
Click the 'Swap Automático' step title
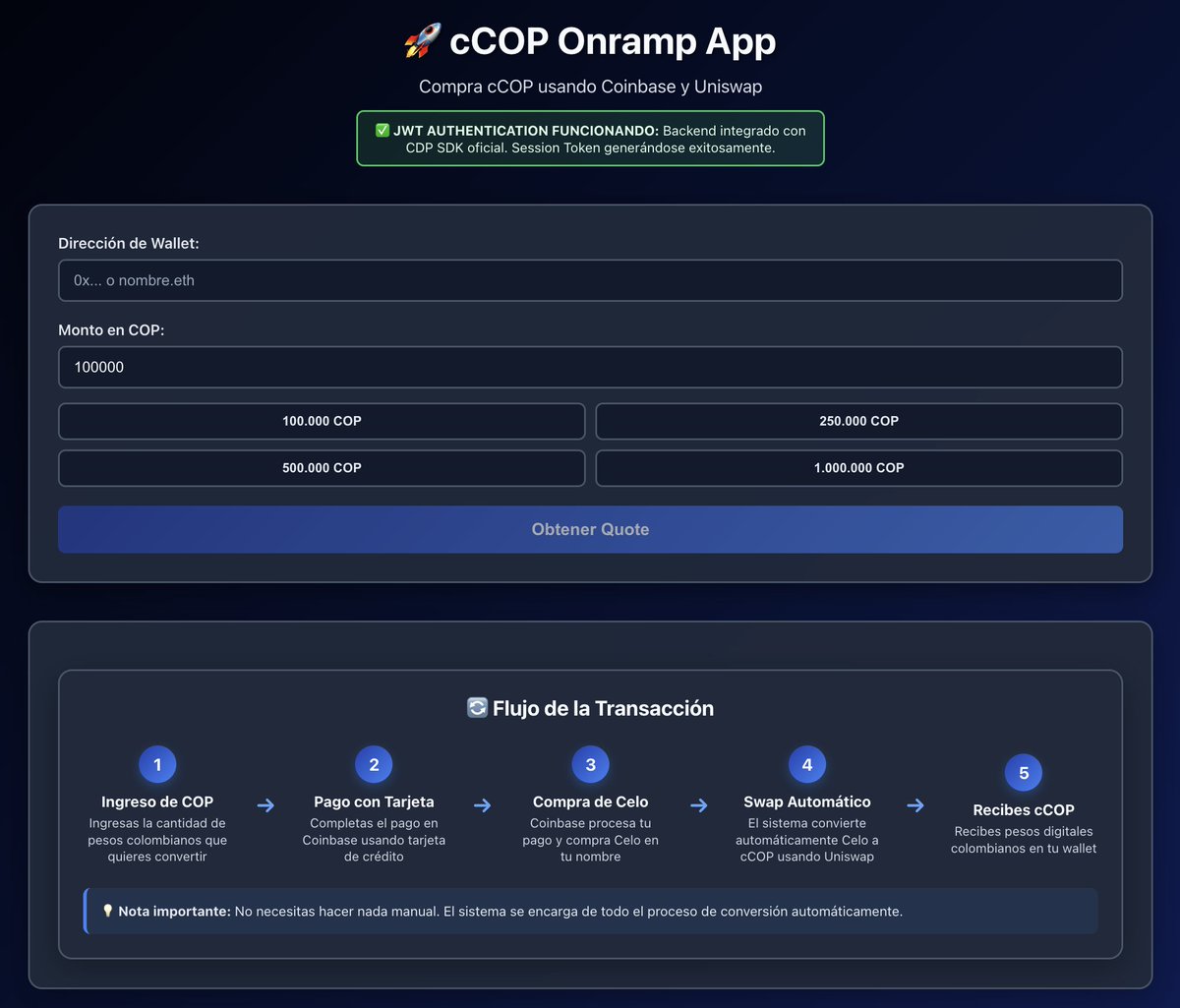coord(807,801)
